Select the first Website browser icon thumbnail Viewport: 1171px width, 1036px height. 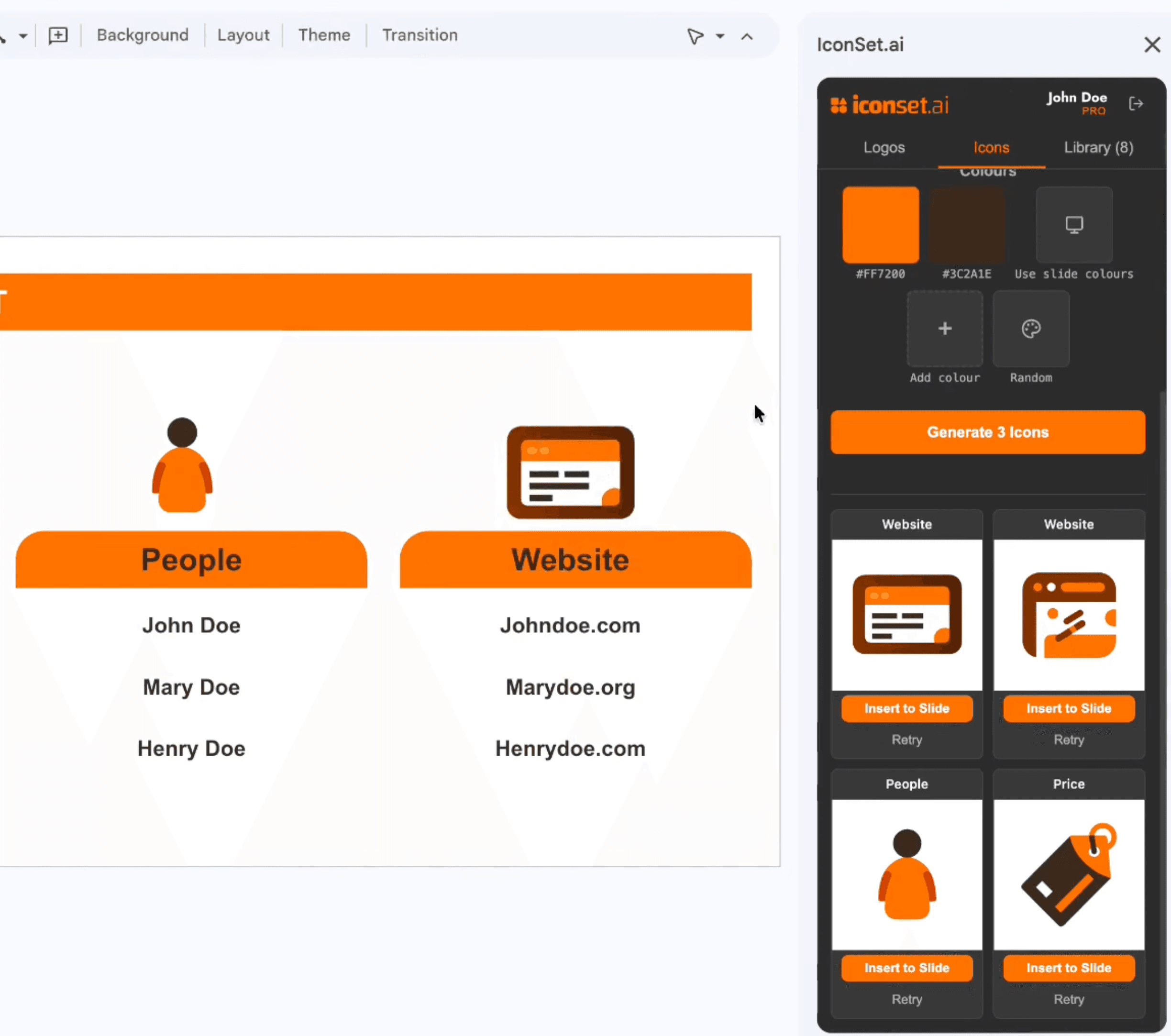tap(907, 615)
